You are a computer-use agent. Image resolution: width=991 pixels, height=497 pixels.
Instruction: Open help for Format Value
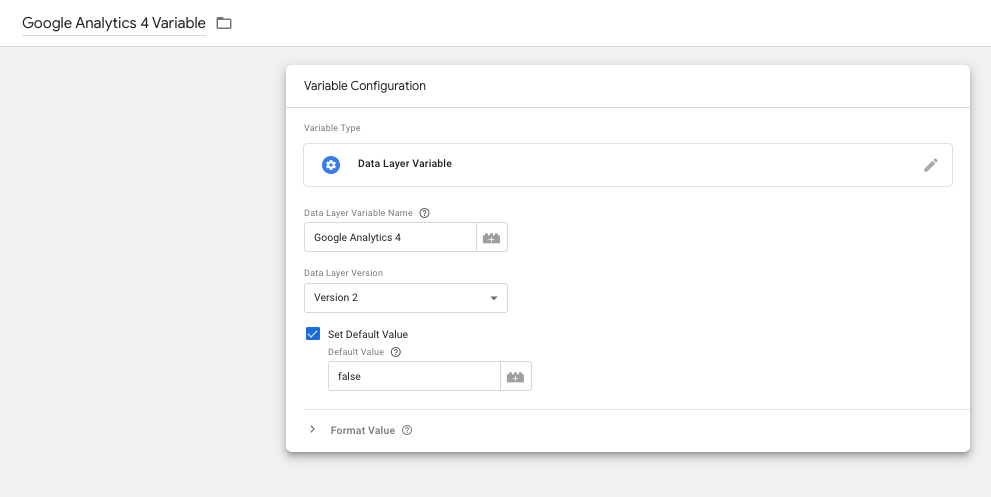point(407,430)
